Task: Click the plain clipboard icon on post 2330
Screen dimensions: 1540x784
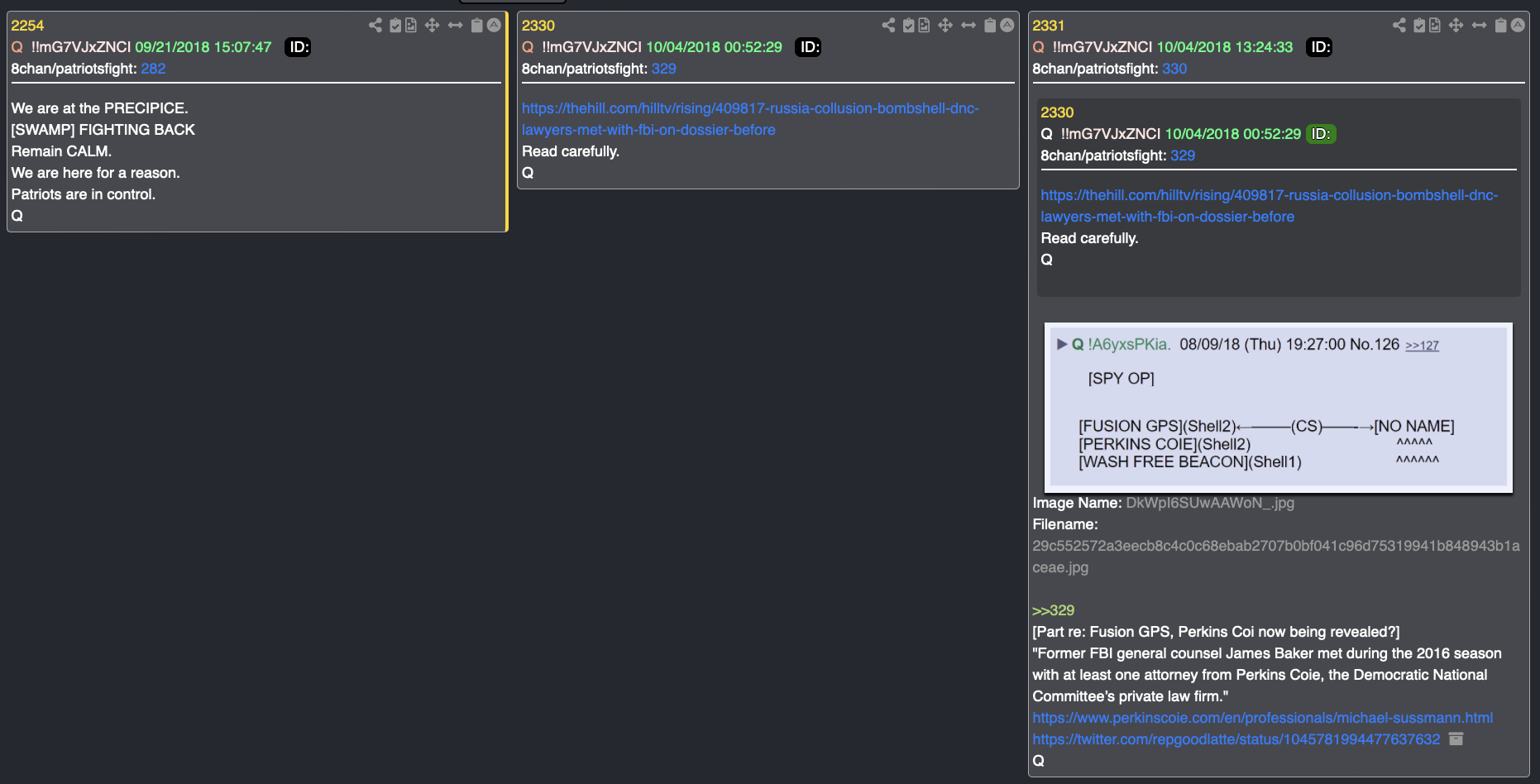Action: (990, 25)
